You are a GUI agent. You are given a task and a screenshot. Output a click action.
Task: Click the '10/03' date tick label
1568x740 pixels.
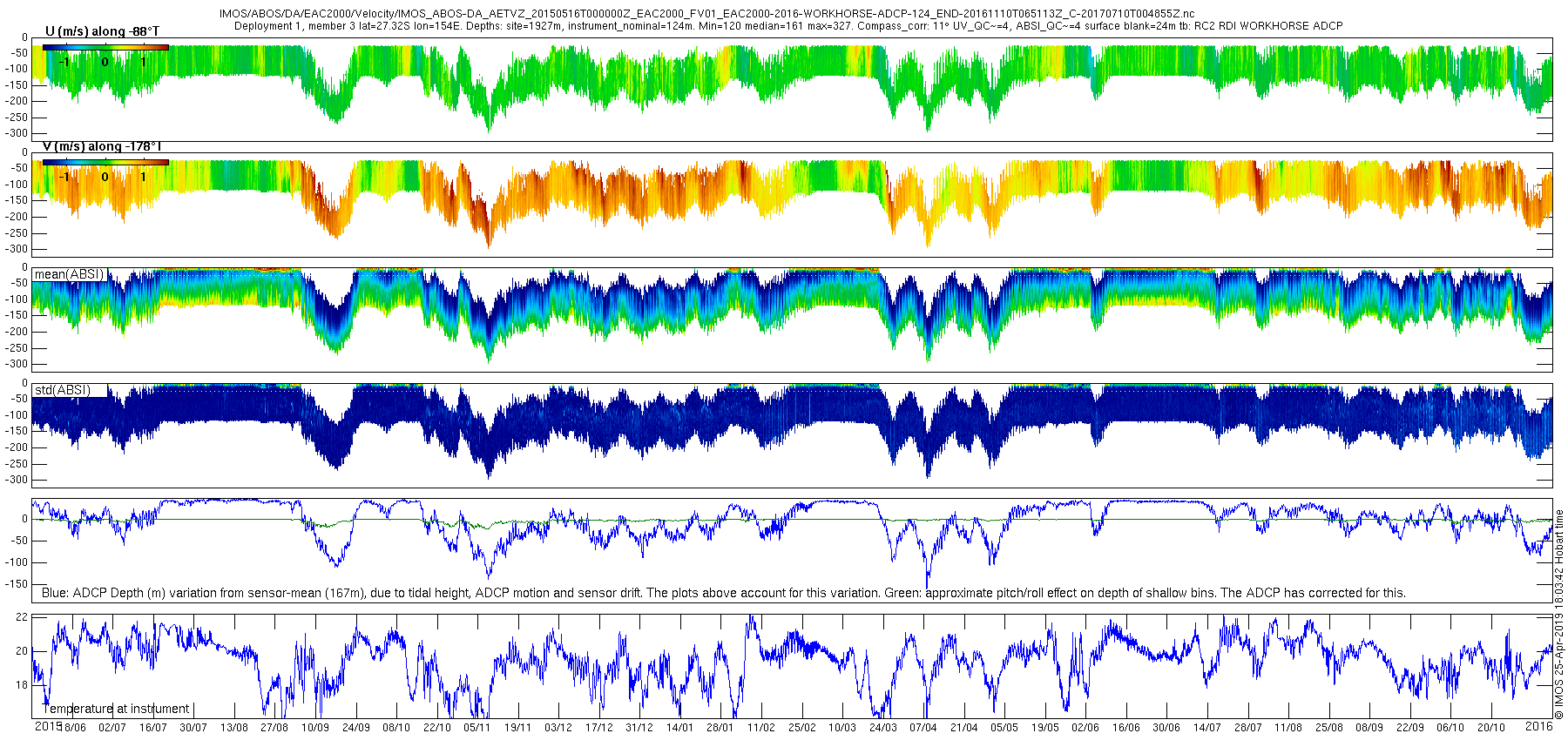pyautogui.click(x=841, y=728)
